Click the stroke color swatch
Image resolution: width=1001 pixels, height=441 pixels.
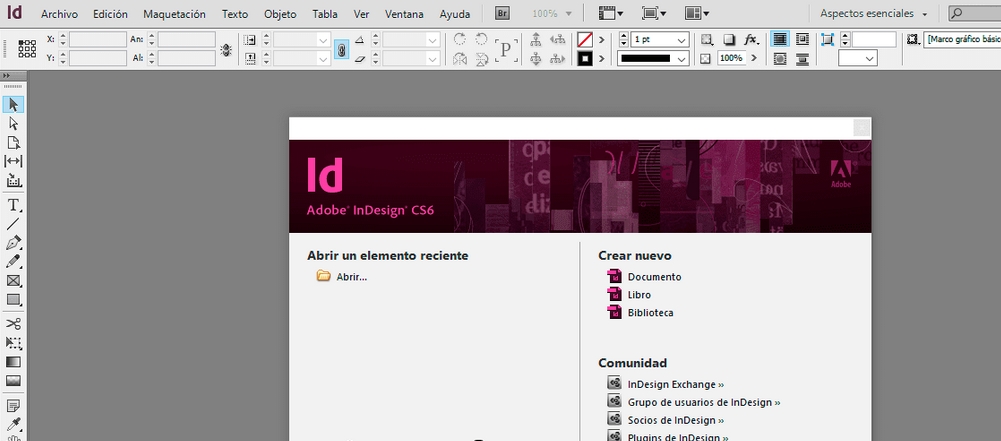coord(585,59)
